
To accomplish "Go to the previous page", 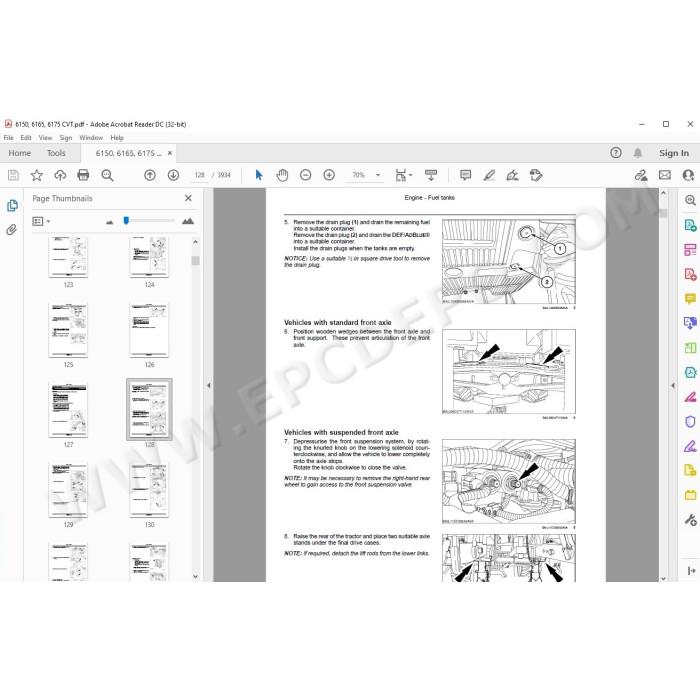I will pos(150,175).
